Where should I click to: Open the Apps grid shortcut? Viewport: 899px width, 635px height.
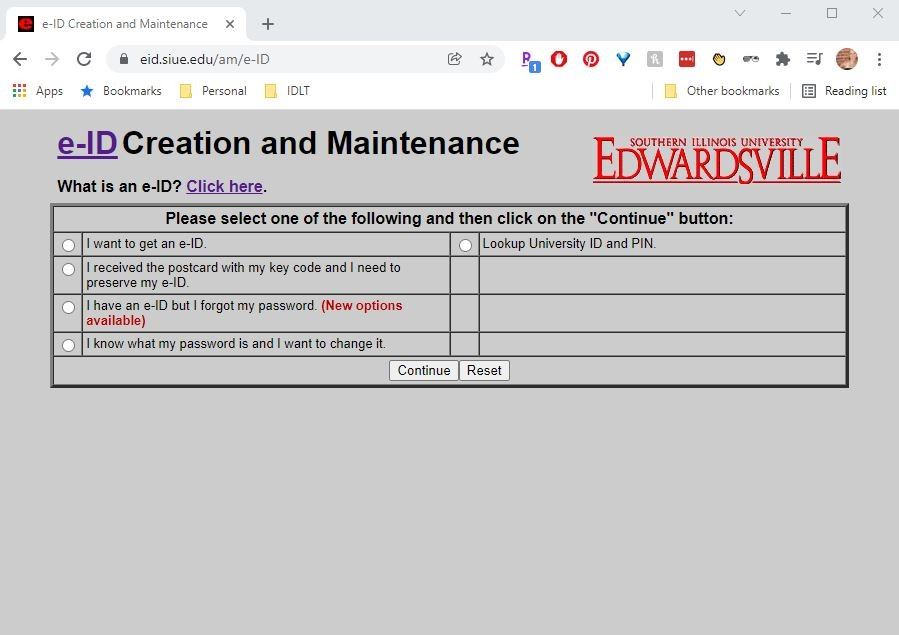tap(37, 91)
